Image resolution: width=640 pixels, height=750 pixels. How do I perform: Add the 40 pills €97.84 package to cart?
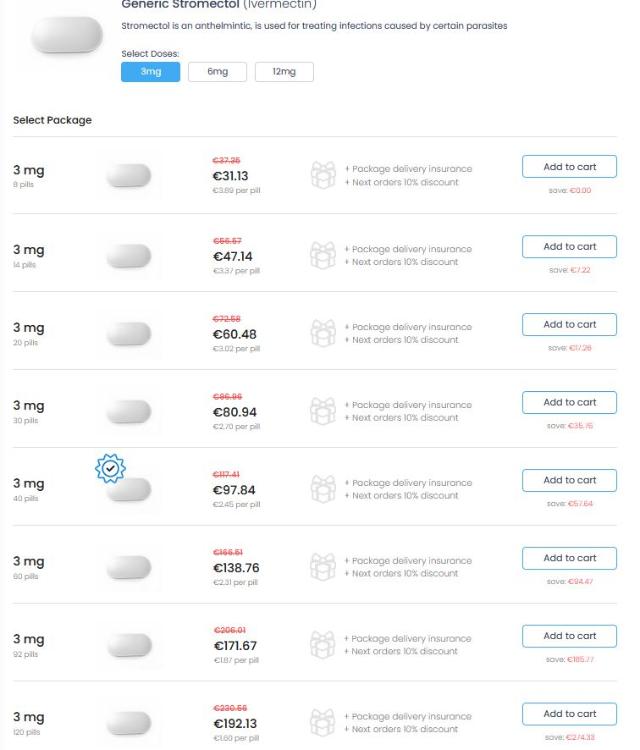coord(569,480)
